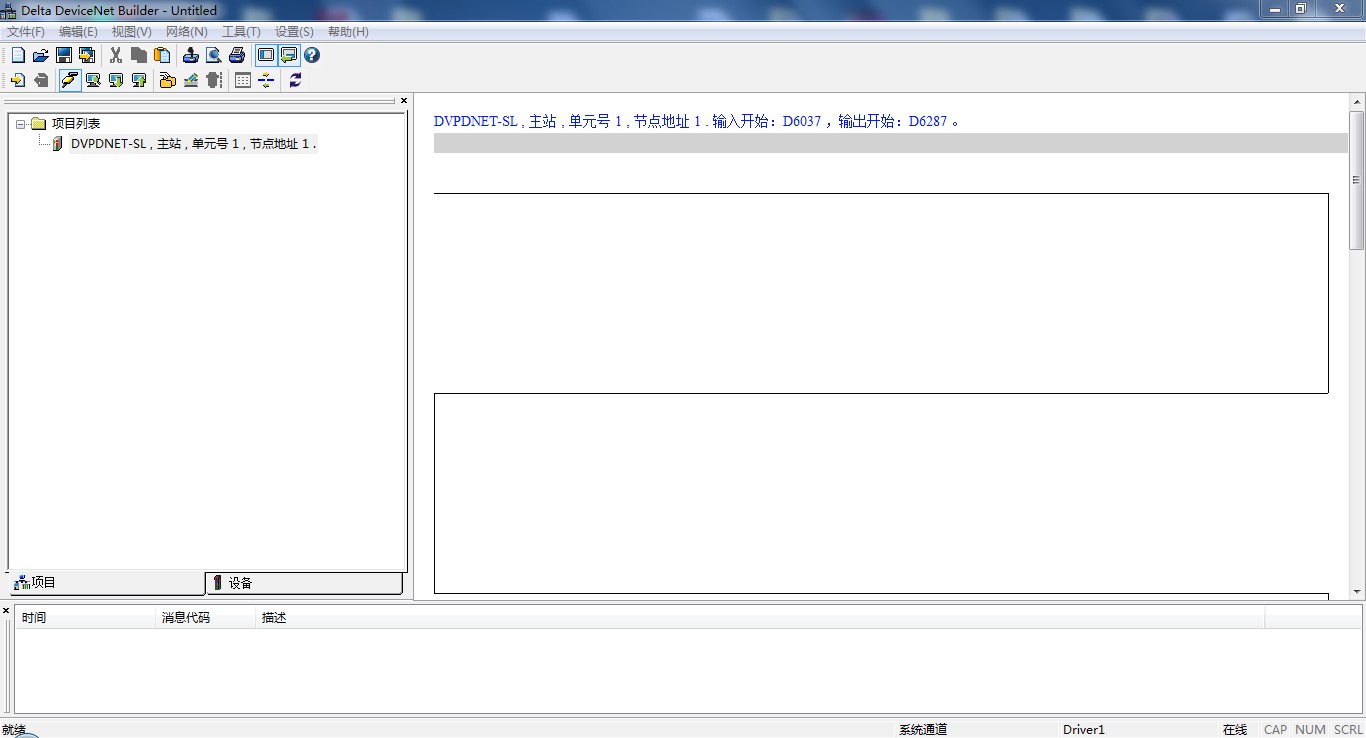Screen dimensions: 1366x738
Task: Click the vertical scrollbar down arrow
Action: (1357, 592)
